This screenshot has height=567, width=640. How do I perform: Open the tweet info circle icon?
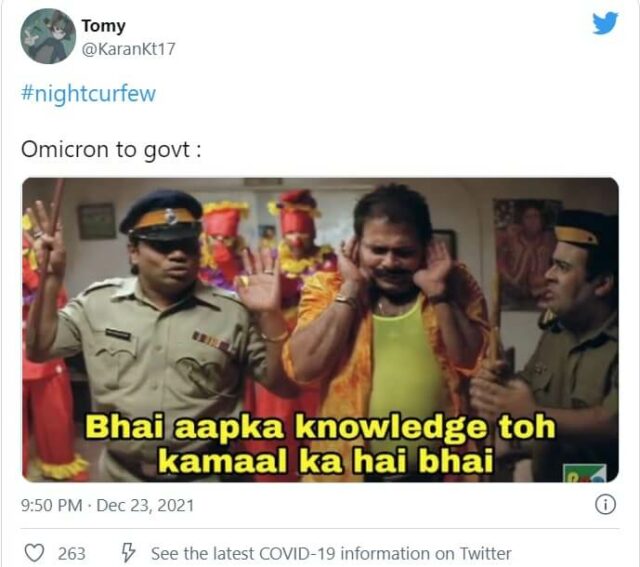click(x=605, y=505)
